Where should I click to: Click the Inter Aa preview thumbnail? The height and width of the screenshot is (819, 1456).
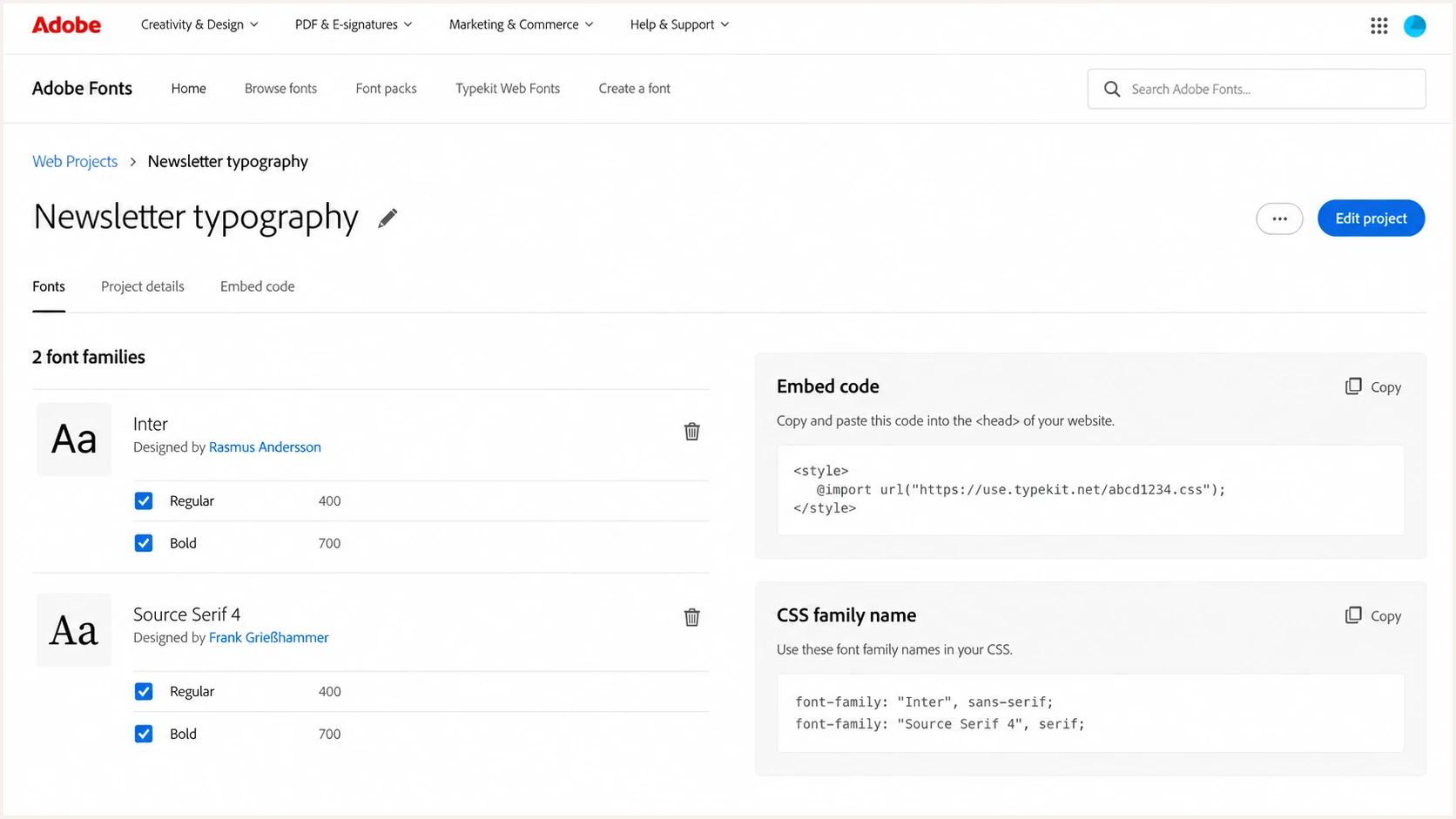pyautogui.click(x=74, y=440)
